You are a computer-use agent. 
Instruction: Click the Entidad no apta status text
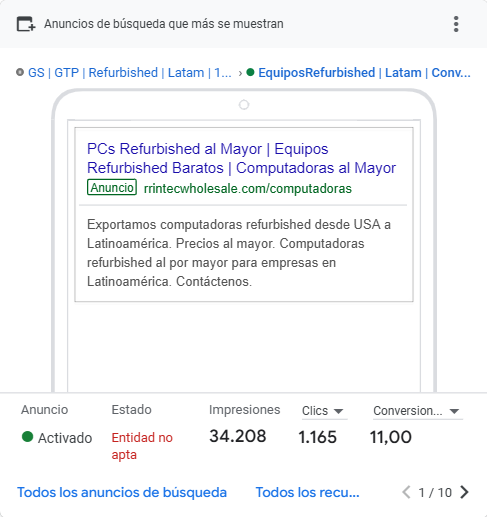(x=142, y=446)
